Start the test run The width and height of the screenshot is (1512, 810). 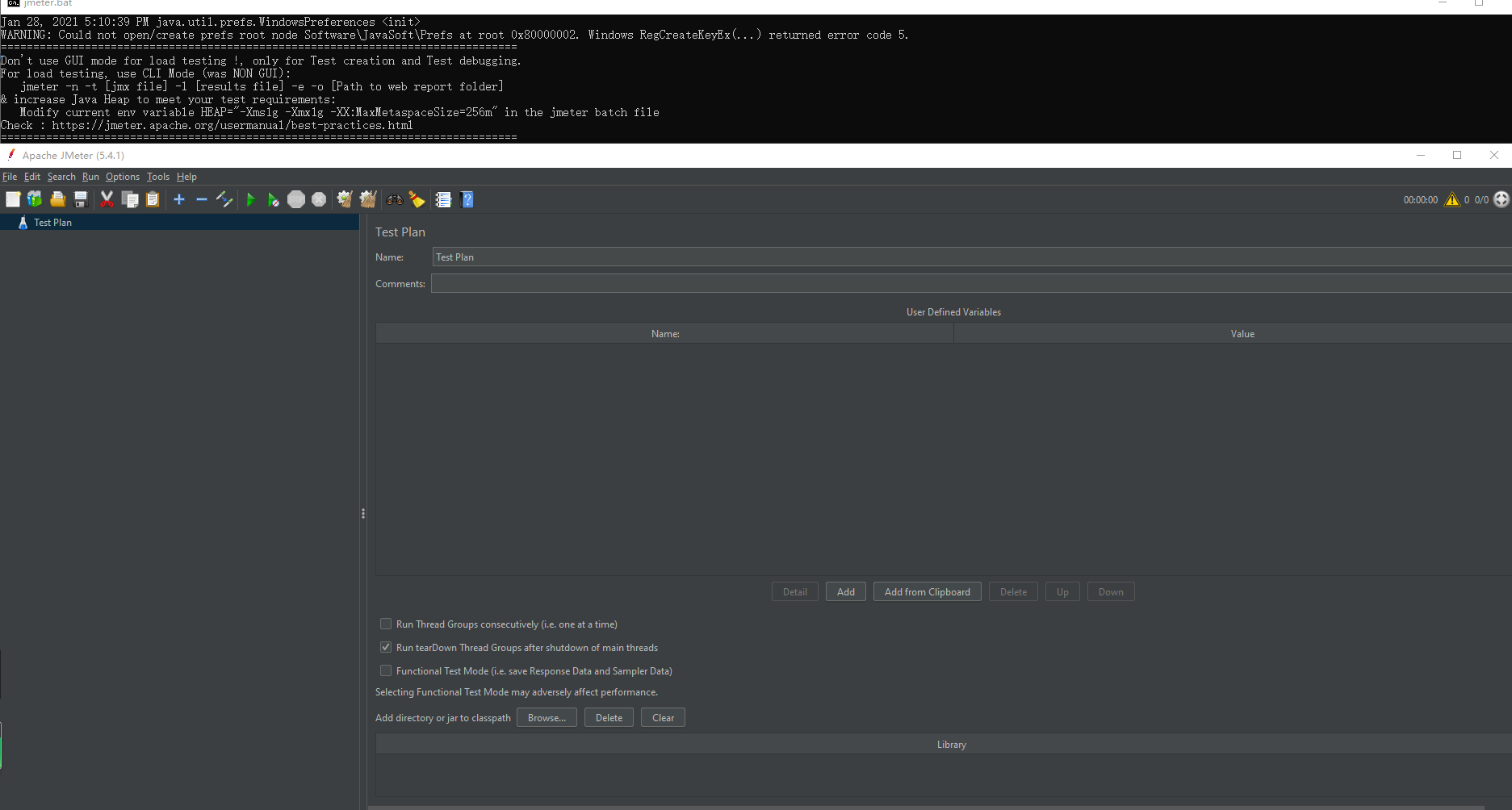(251, 199)
